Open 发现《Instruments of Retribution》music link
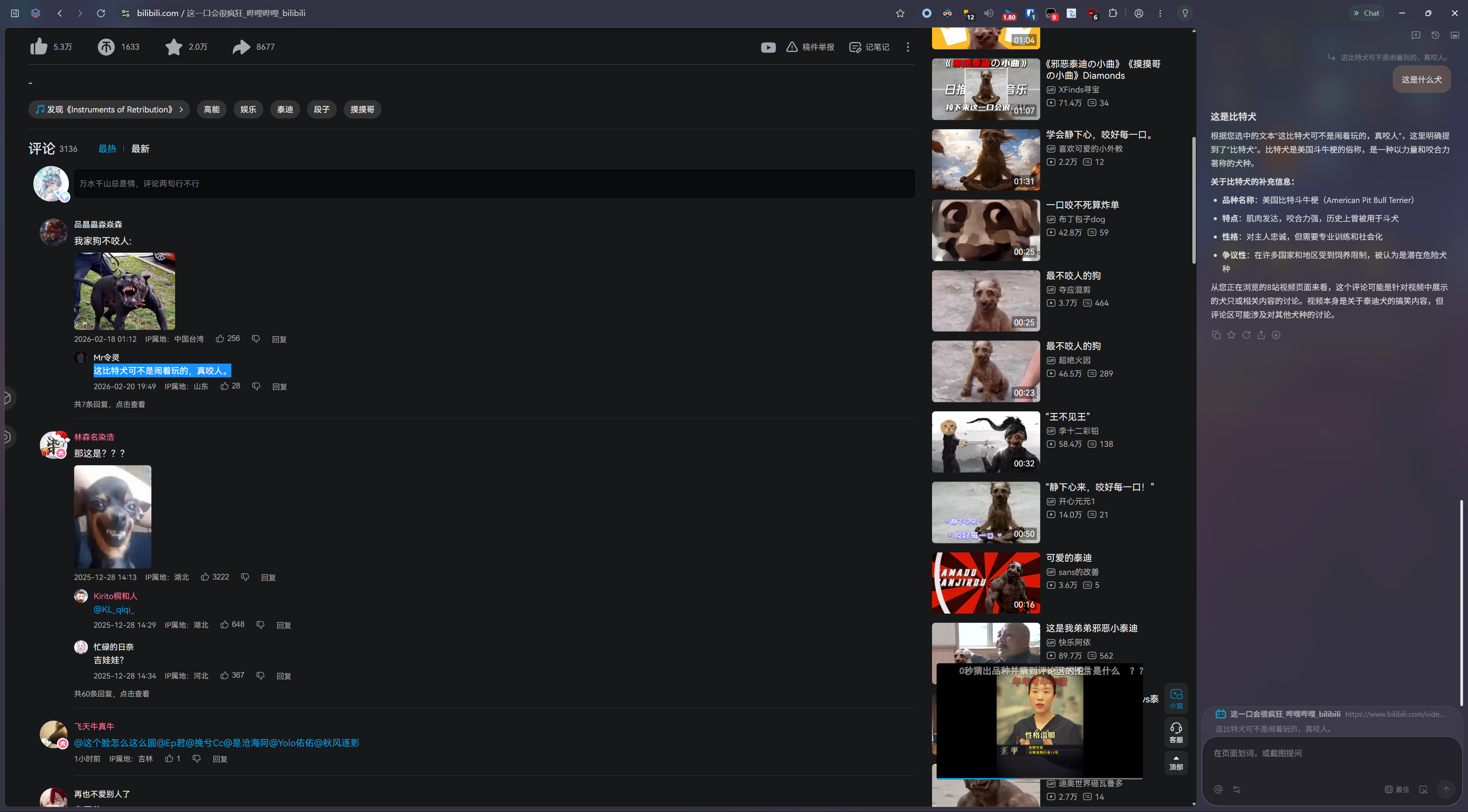This screenshot has width=1468, height=812. 109,109
